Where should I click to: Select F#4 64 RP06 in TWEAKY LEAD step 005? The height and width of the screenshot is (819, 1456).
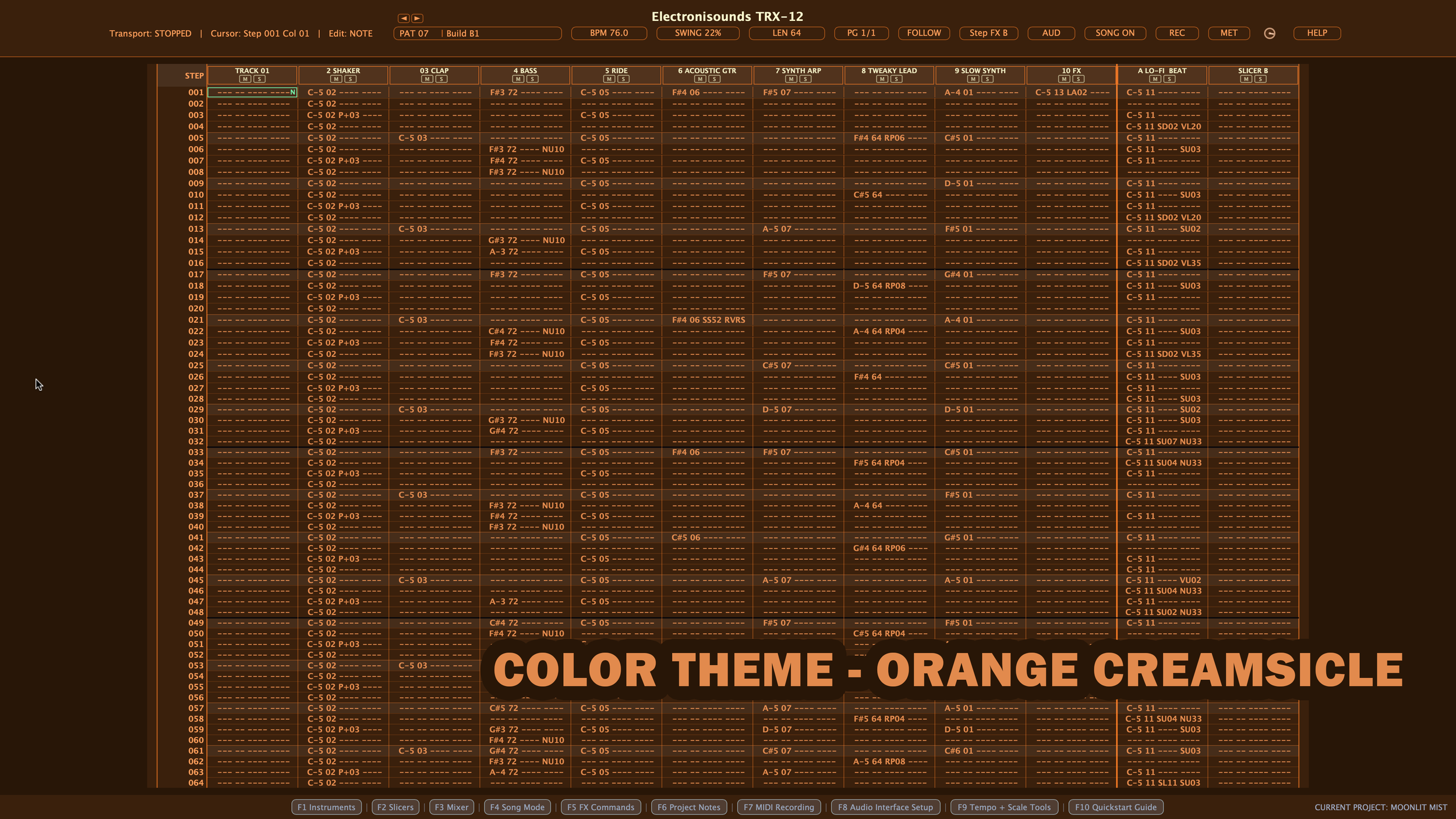(889, 138)
